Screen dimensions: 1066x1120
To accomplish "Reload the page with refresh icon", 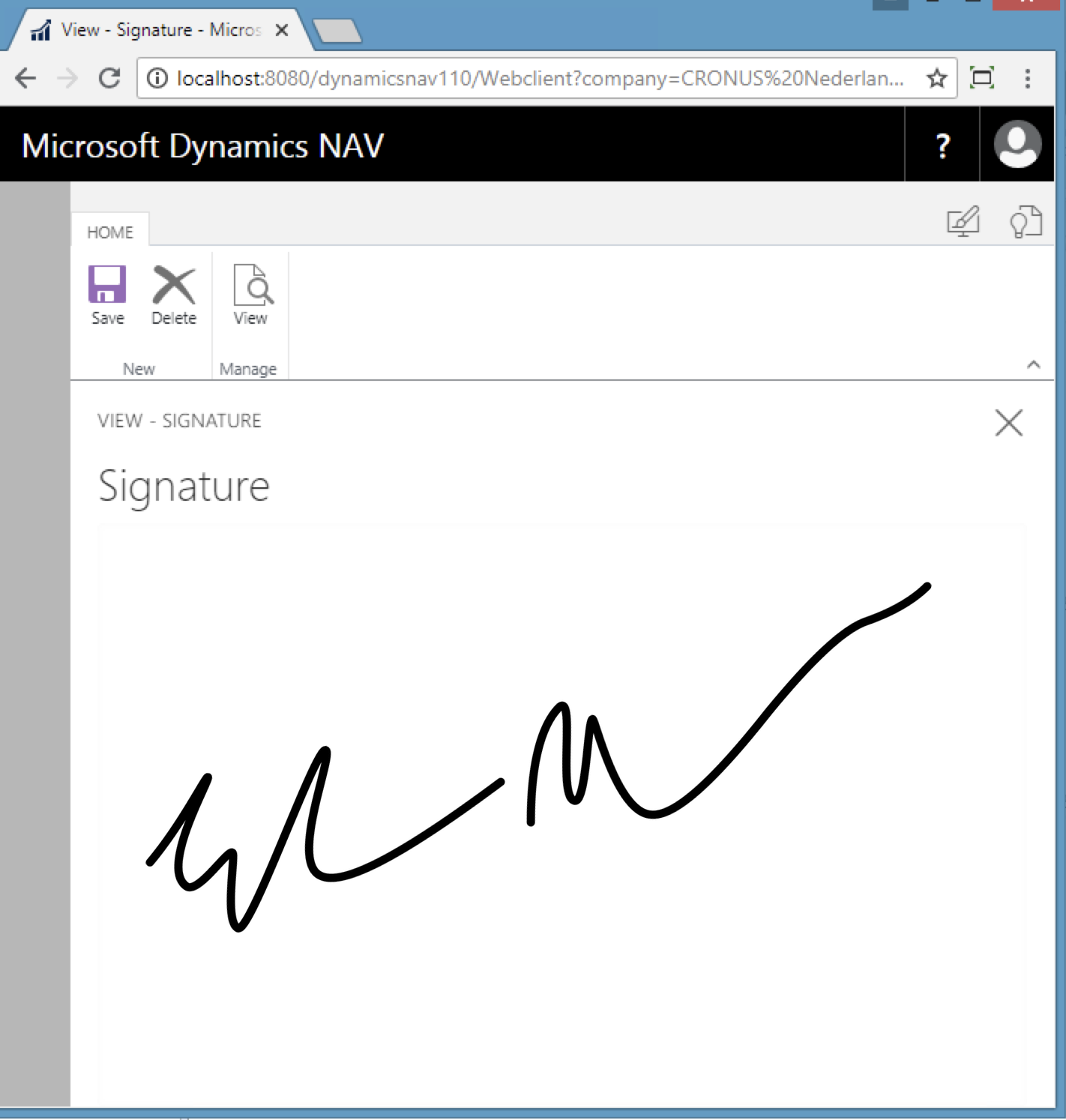I will click(109, 78).
